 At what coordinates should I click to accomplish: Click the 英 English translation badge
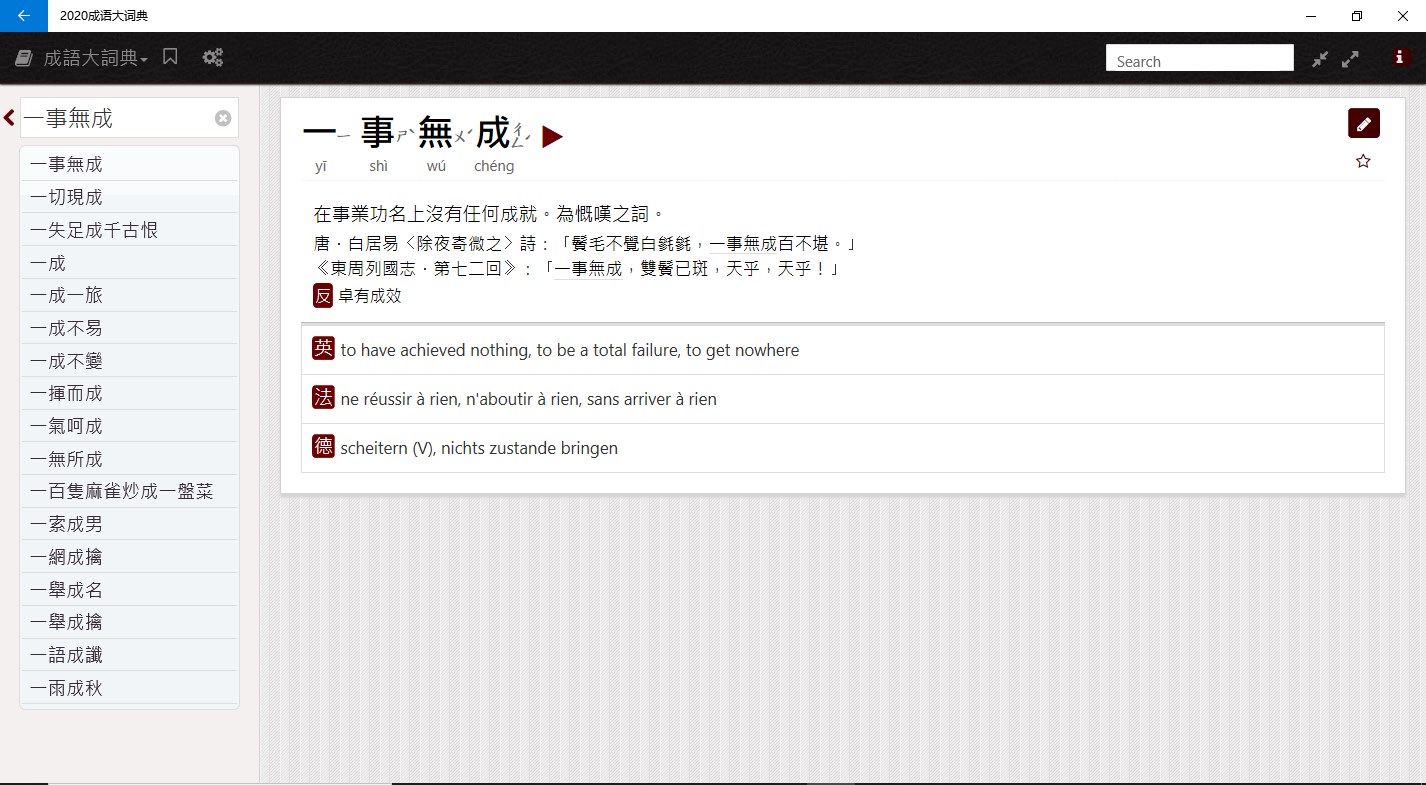[x=322, y=349]
